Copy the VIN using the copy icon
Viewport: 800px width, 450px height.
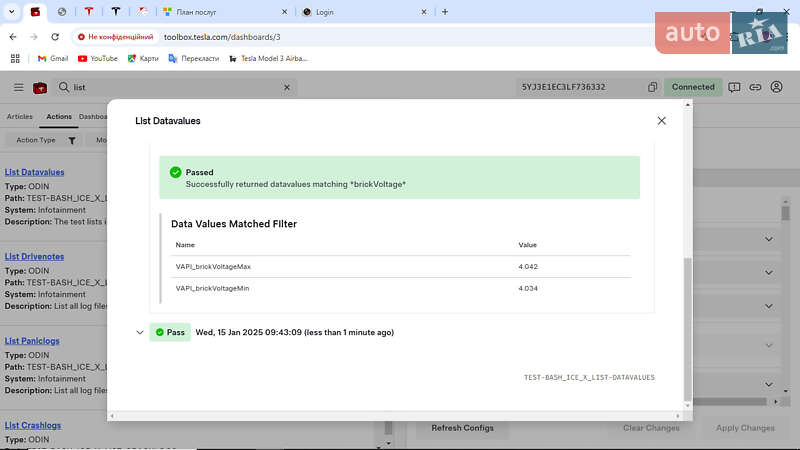(652, 87)
